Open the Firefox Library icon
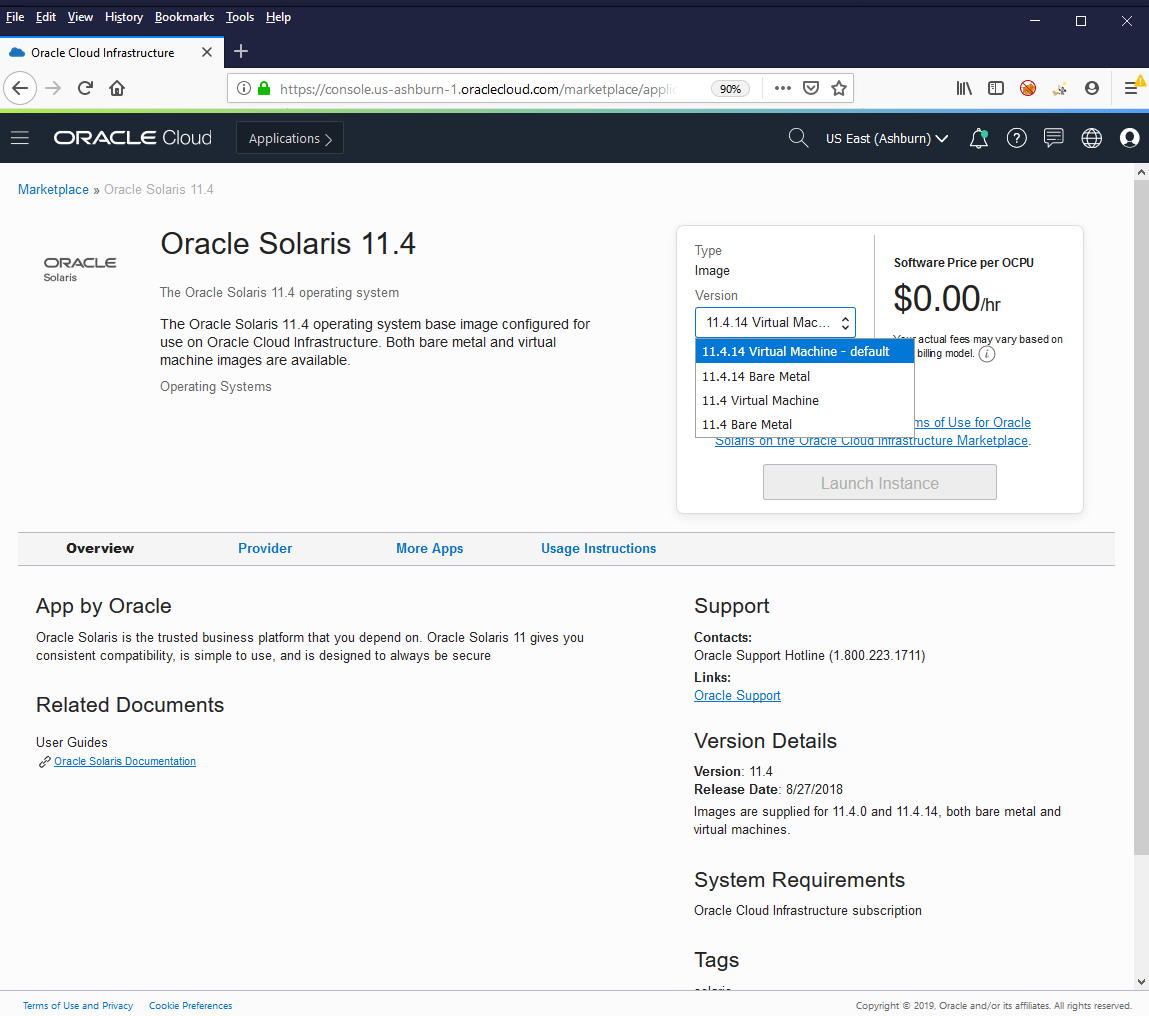 [963, 88]
